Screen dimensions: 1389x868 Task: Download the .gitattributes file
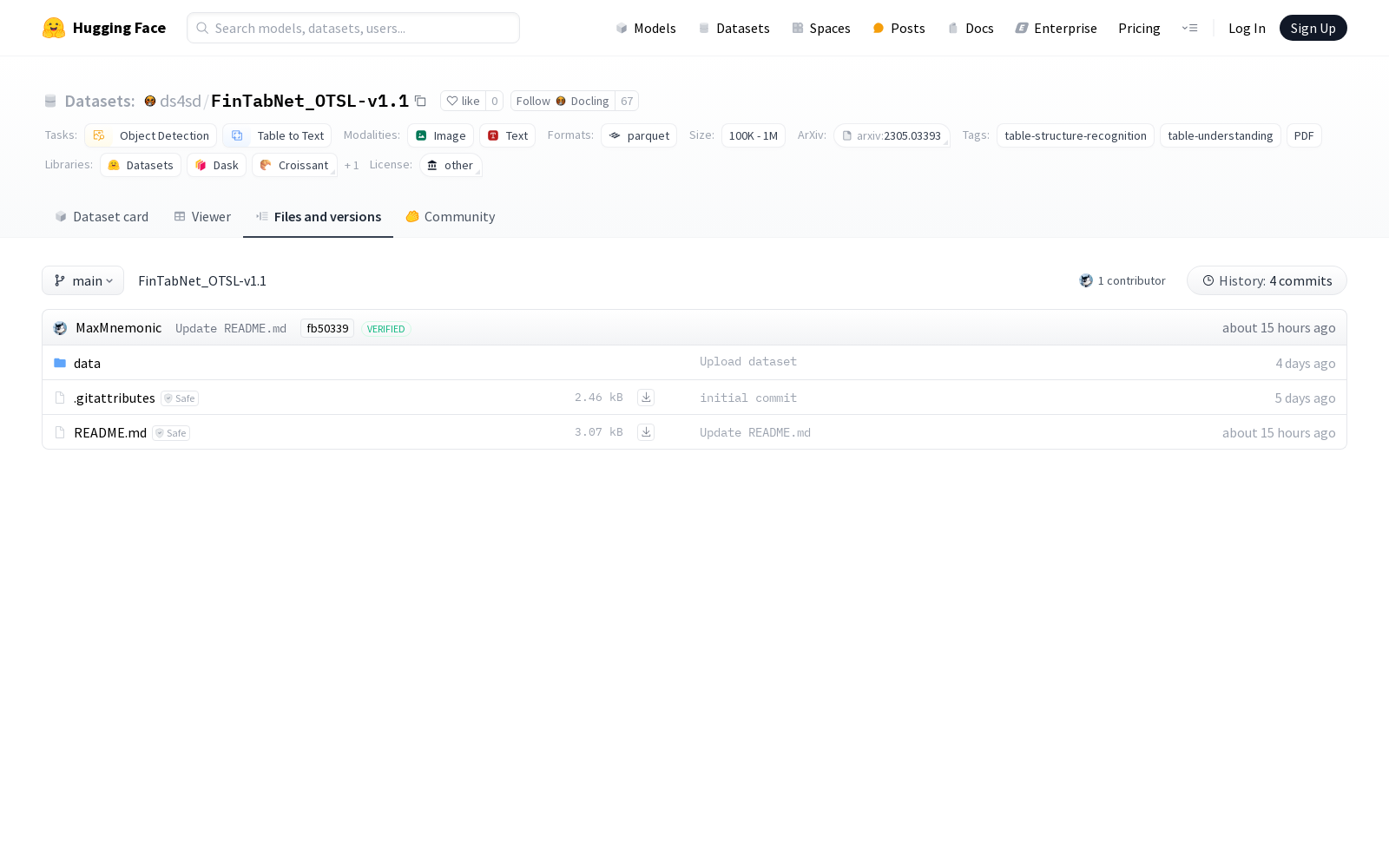[646, 397]
